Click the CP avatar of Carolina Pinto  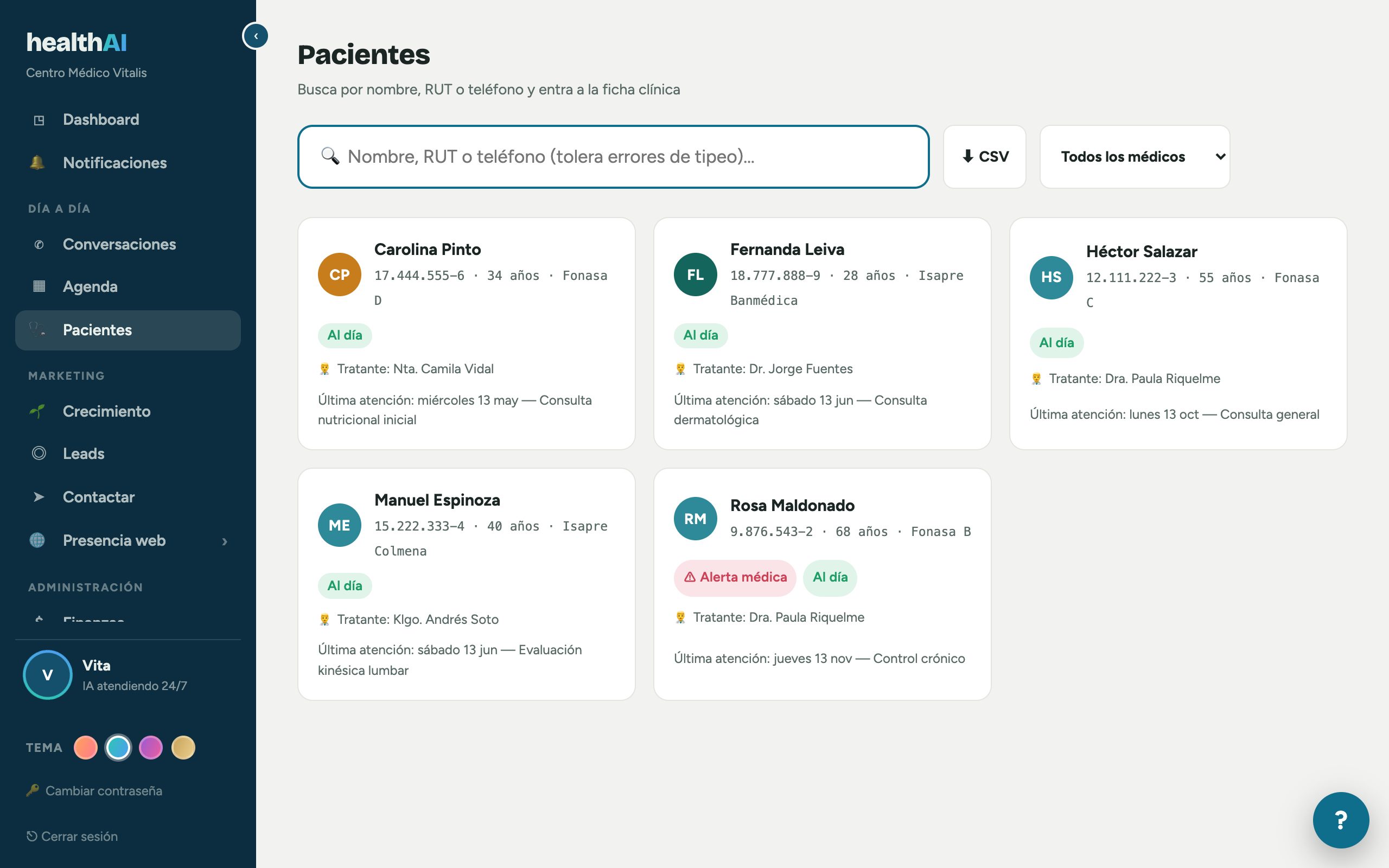pyautogui.click(x=339, y=275)
